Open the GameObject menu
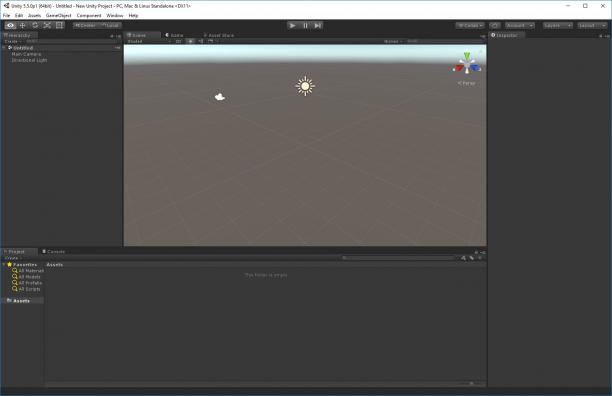The height and width of the screenshot is (396, 612). [x=59, y=16]
